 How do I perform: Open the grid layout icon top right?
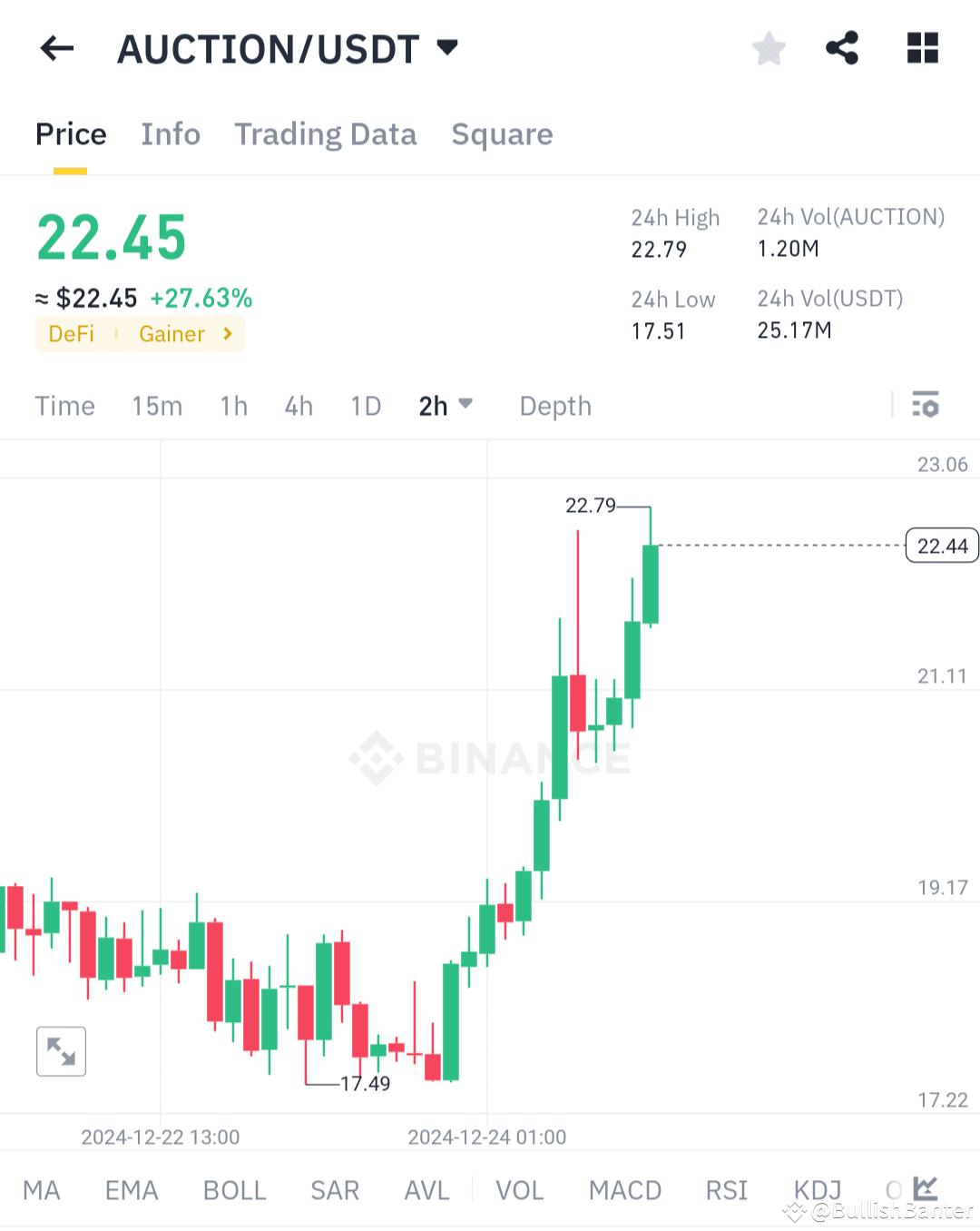click(922, 48)
